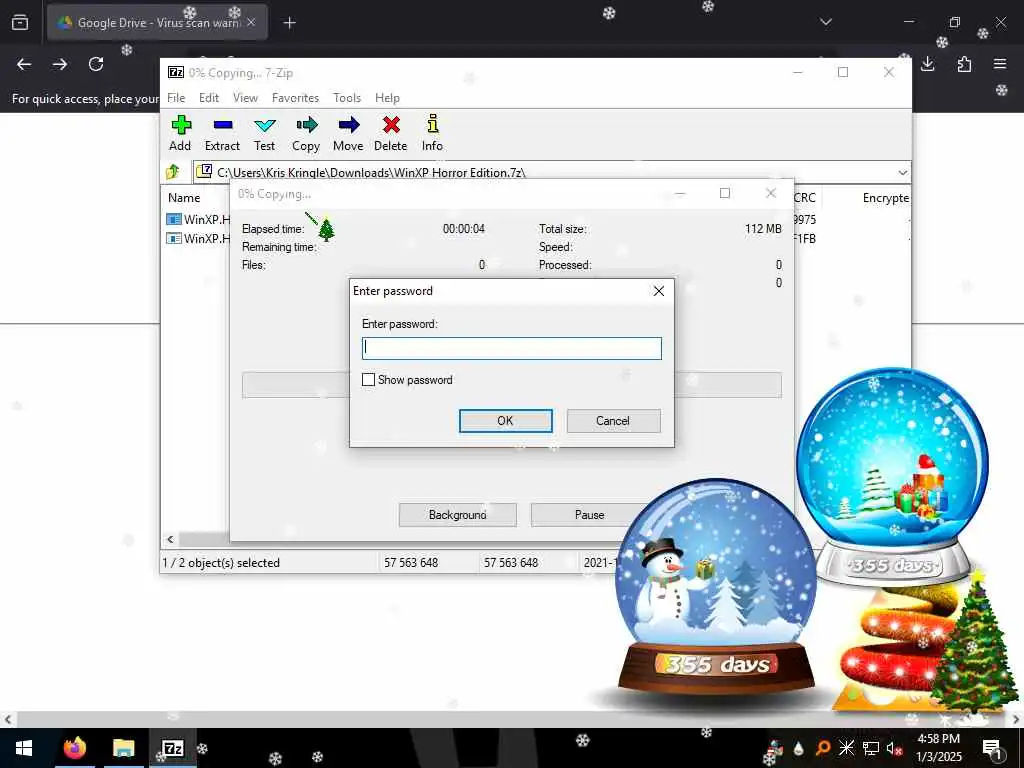This screenshot has height=768, width=1024.
Task: Click the green Add icon in 7-Zip toolbar
Action: (x=181, y=125)
